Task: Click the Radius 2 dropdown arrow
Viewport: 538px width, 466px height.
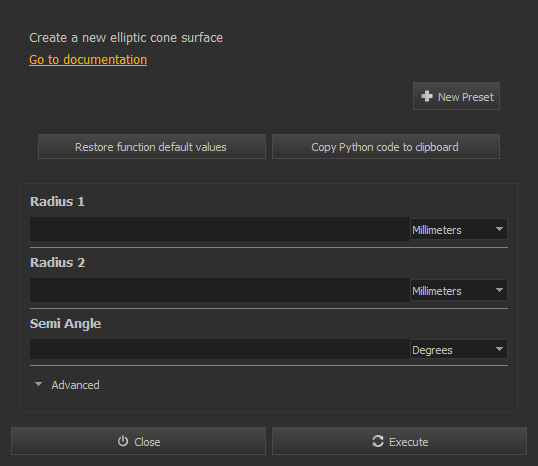Action: point(499,290)
